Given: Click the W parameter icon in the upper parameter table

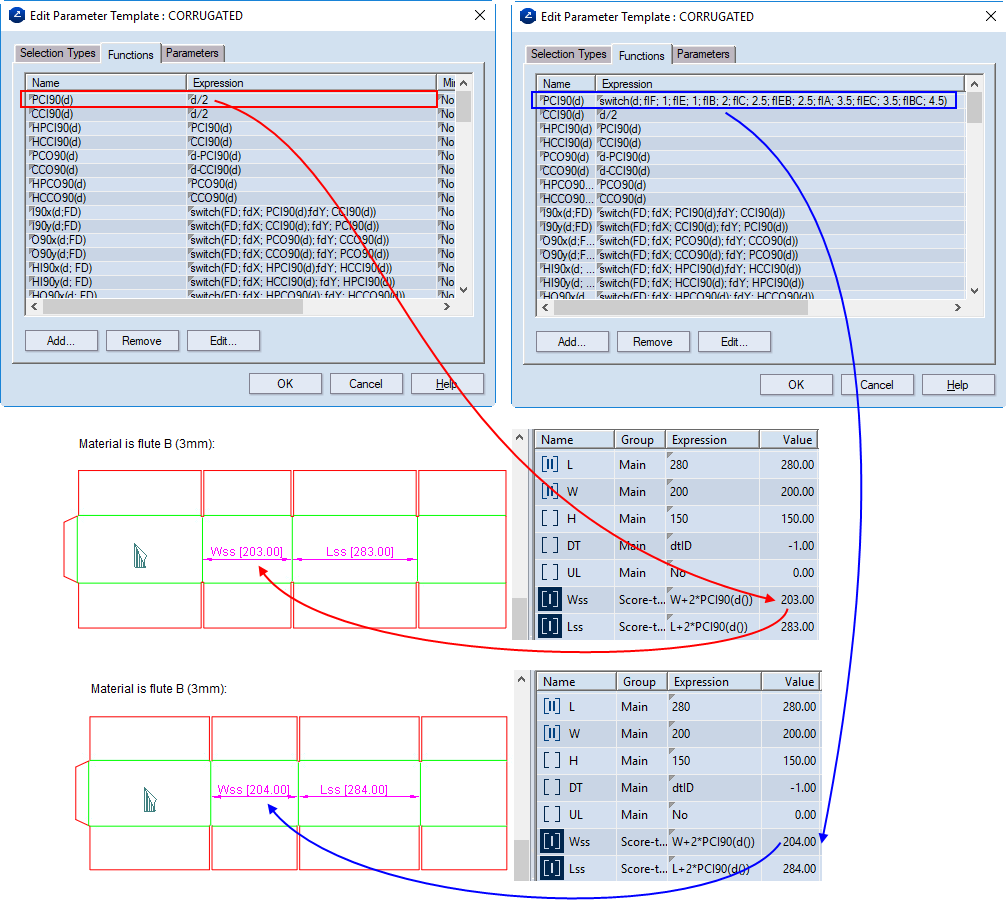Looking at the screenshot, I should 549,491.
